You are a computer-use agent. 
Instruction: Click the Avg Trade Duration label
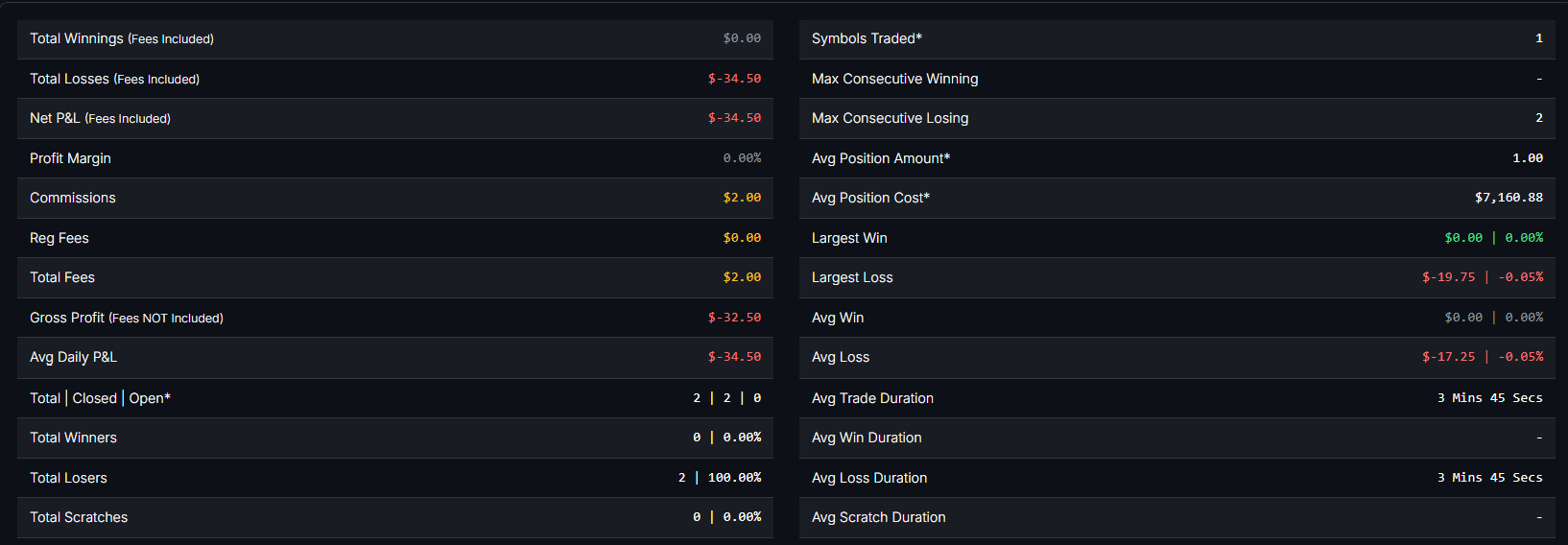click(x=872, y=398)
